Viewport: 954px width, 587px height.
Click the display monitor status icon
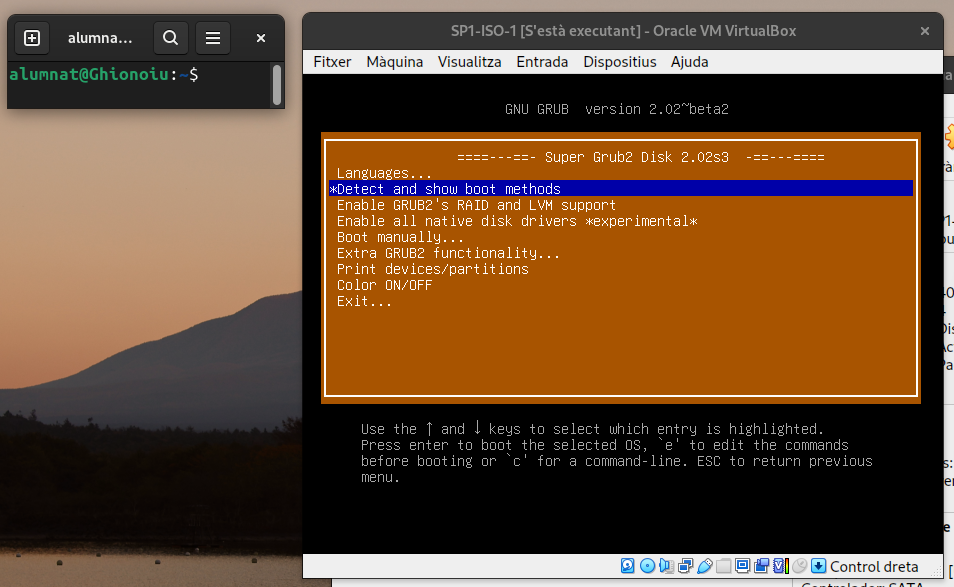742,565
